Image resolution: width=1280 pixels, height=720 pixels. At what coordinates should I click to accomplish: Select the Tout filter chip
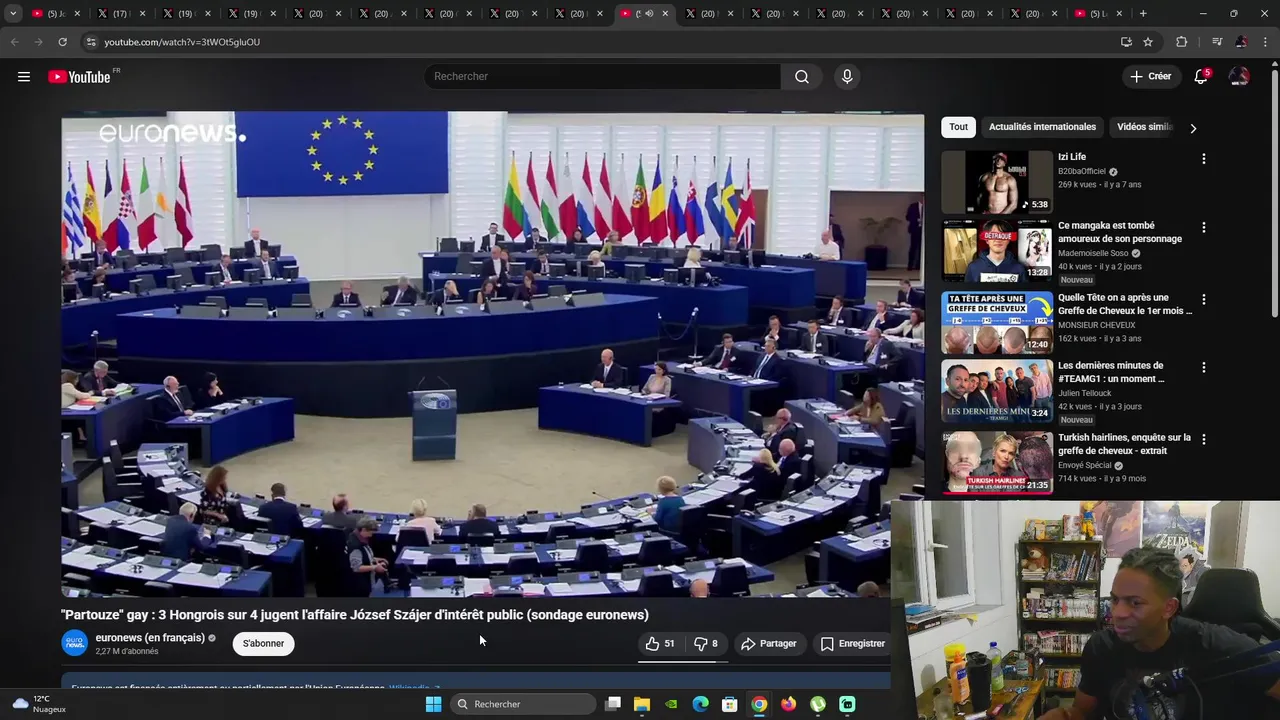958,127
